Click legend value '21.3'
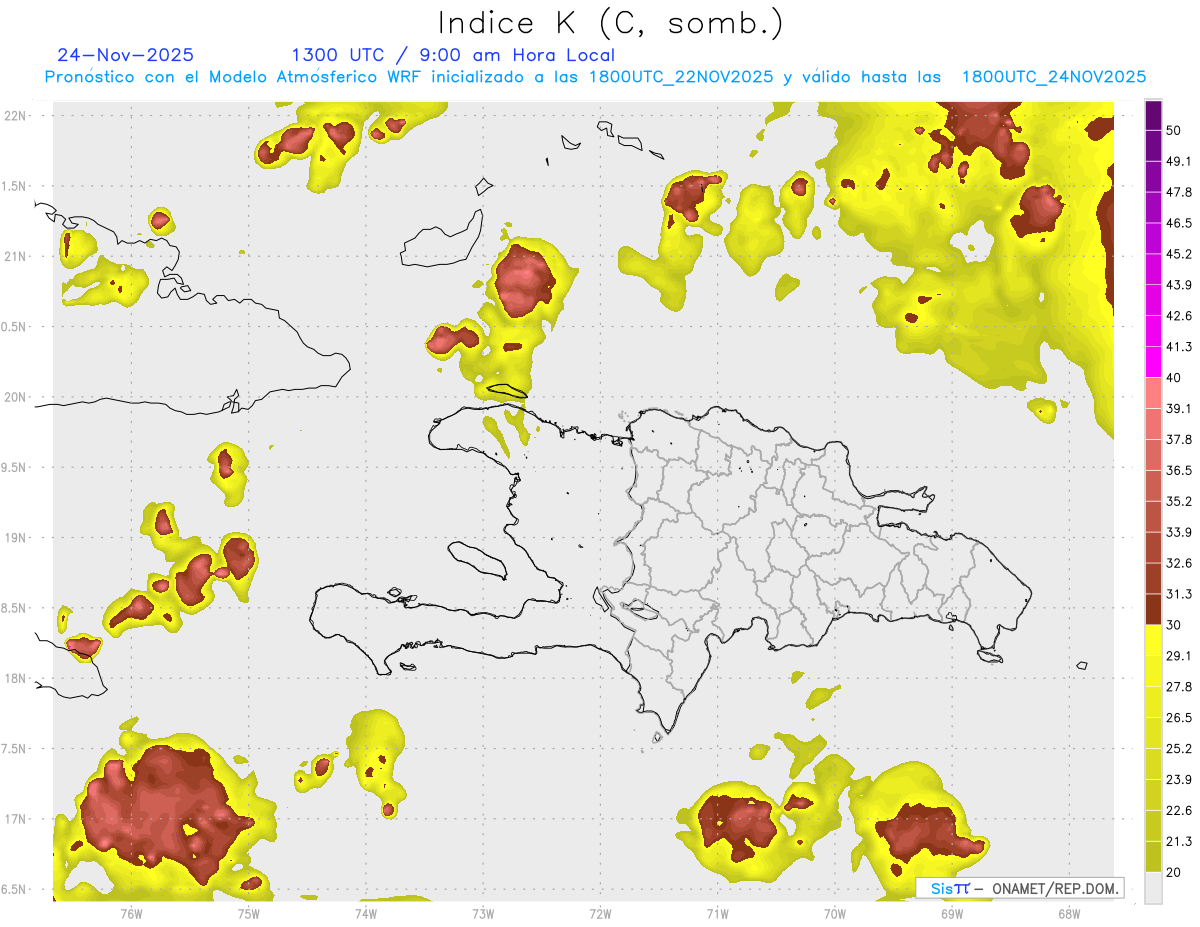The width and height of the screenshot is (1200, 927). (1179, 841)
